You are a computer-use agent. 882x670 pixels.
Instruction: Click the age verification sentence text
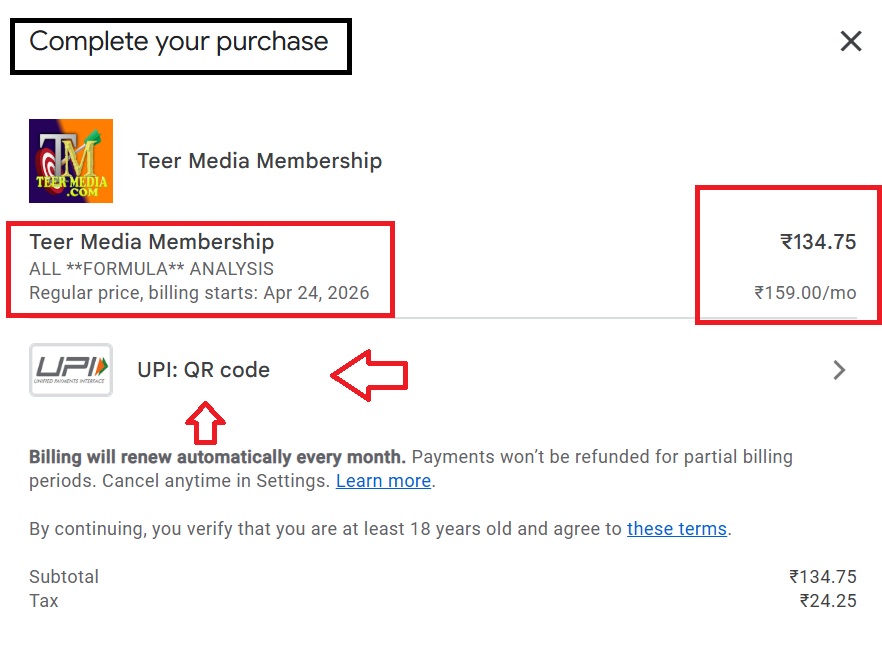pos(326,529)
